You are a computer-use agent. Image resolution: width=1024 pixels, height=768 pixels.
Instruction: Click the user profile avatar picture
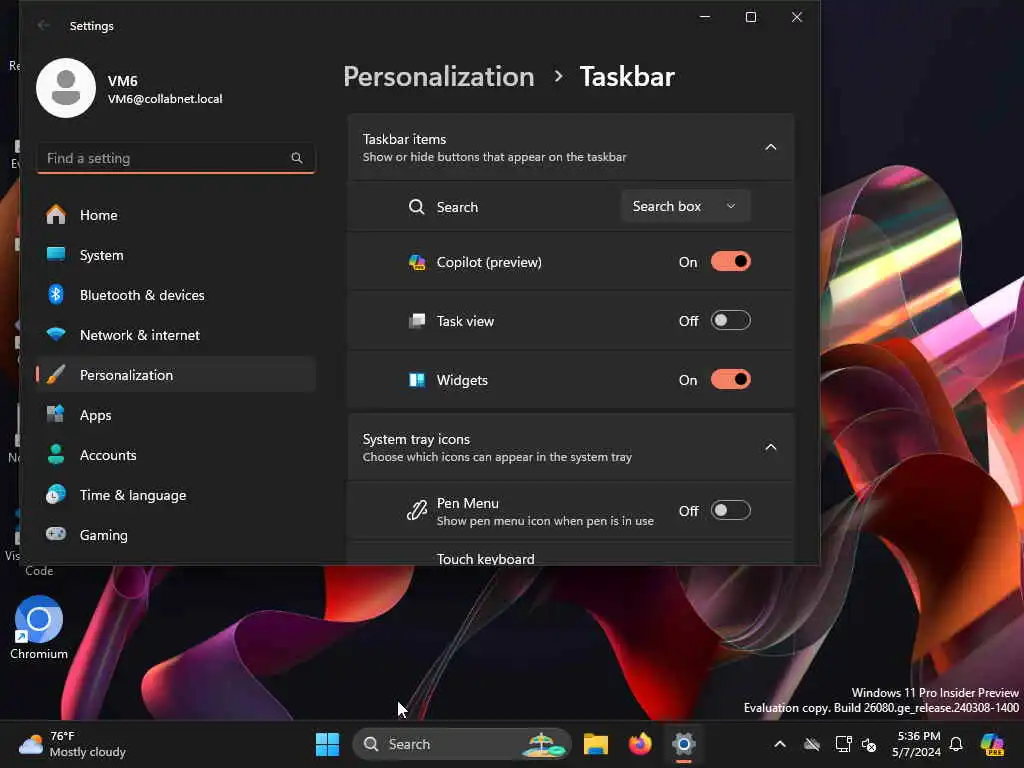pyautogui.click(x=66, y=88)
